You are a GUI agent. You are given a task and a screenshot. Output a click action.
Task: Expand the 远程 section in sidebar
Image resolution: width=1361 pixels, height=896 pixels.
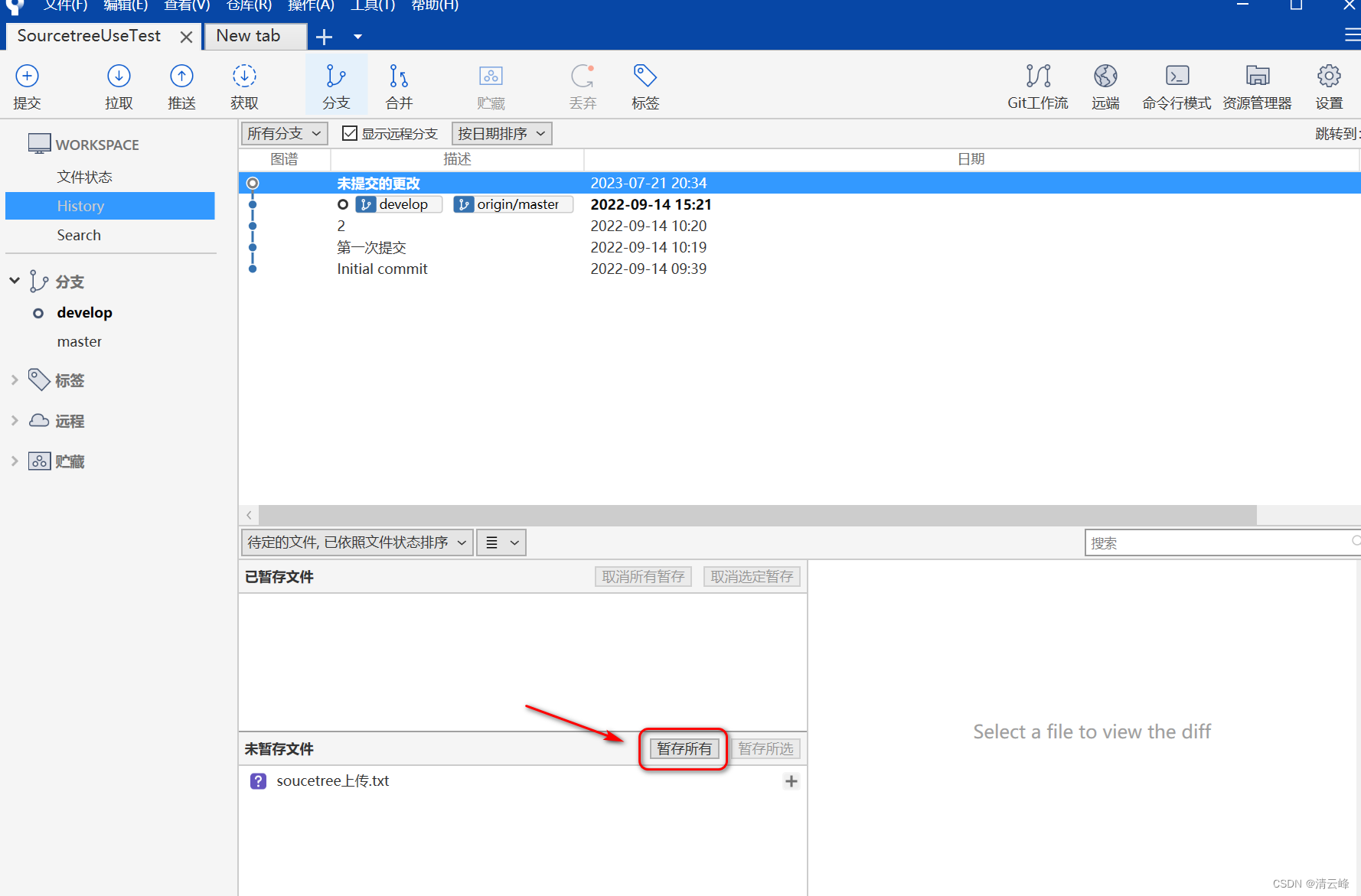[x=15, y=420]
